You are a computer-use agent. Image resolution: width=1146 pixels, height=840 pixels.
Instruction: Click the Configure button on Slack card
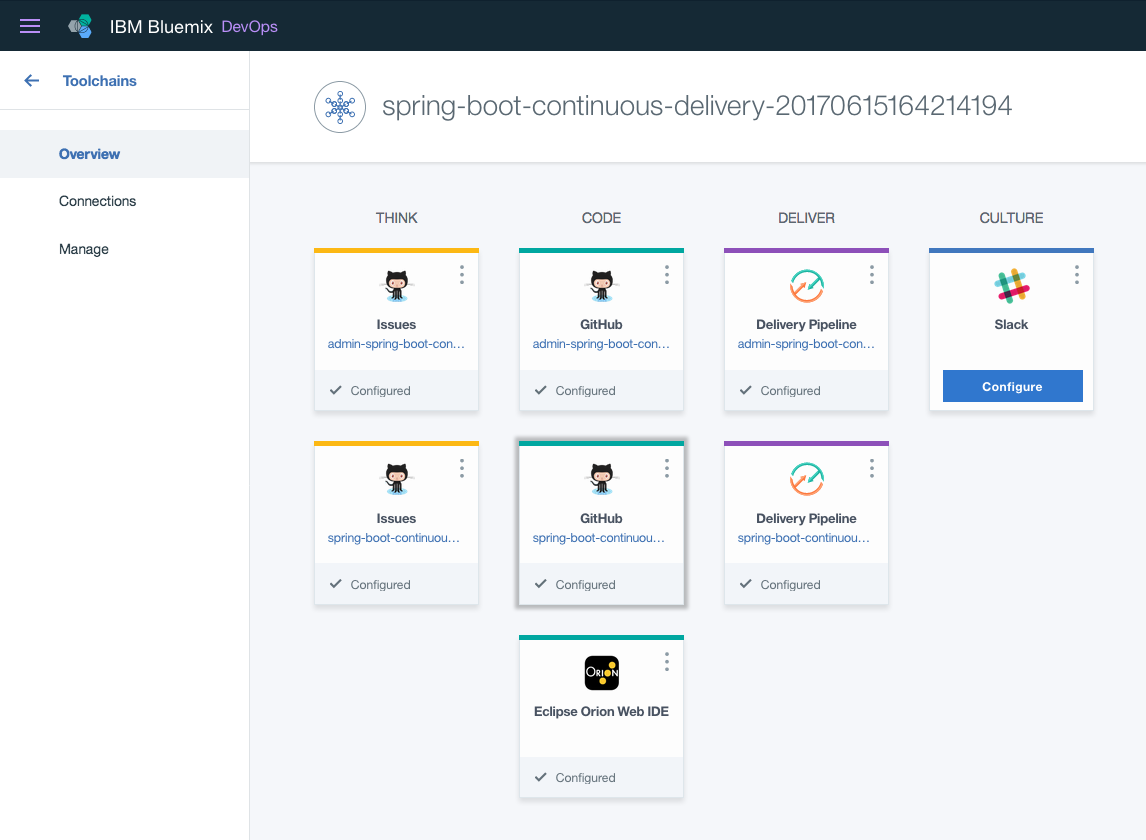[1012, 386]
